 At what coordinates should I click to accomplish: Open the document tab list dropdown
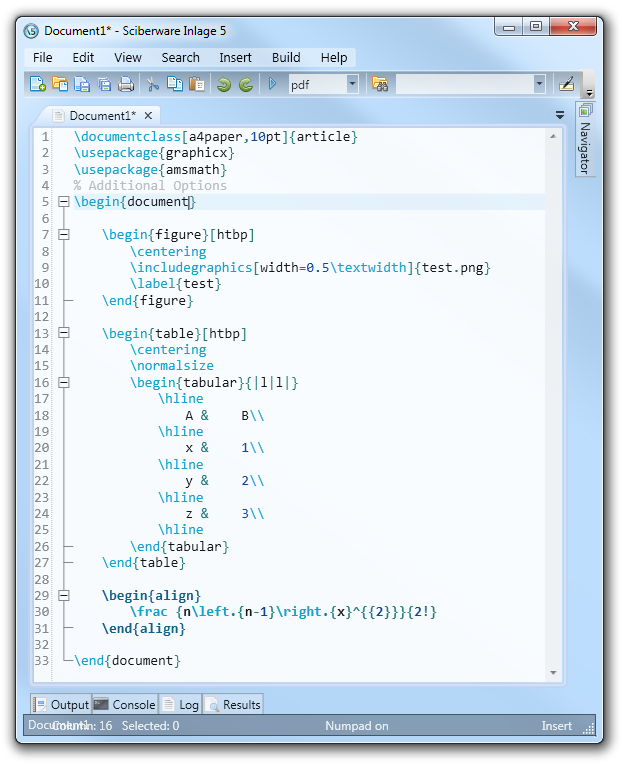(x=560, y=115)
